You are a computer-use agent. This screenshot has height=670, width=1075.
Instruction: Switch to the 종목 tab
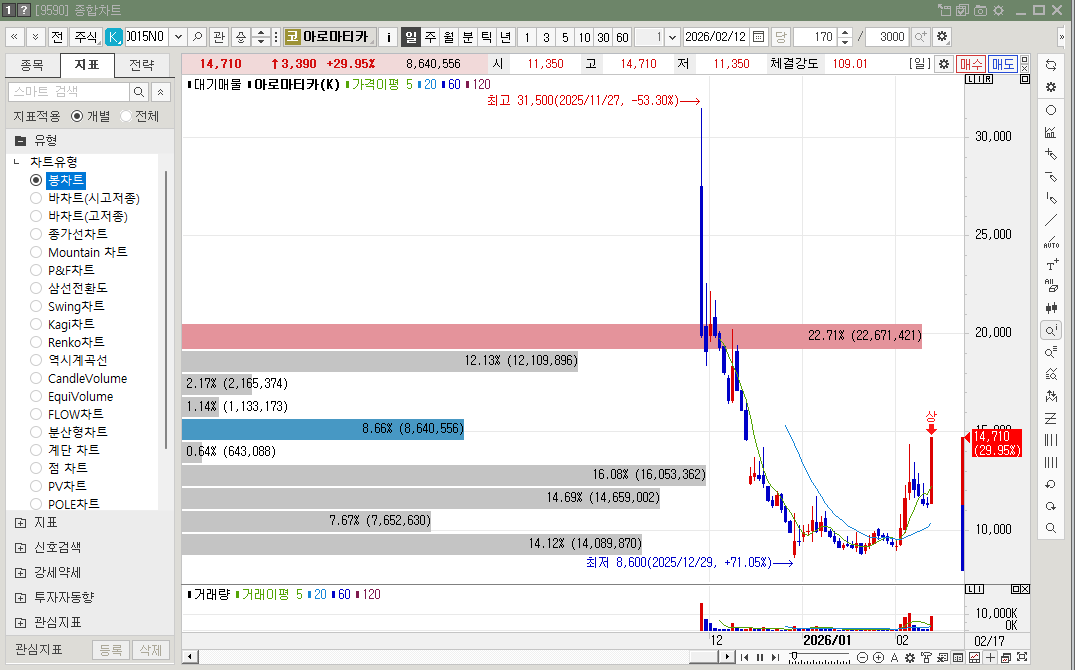(32, 65)
